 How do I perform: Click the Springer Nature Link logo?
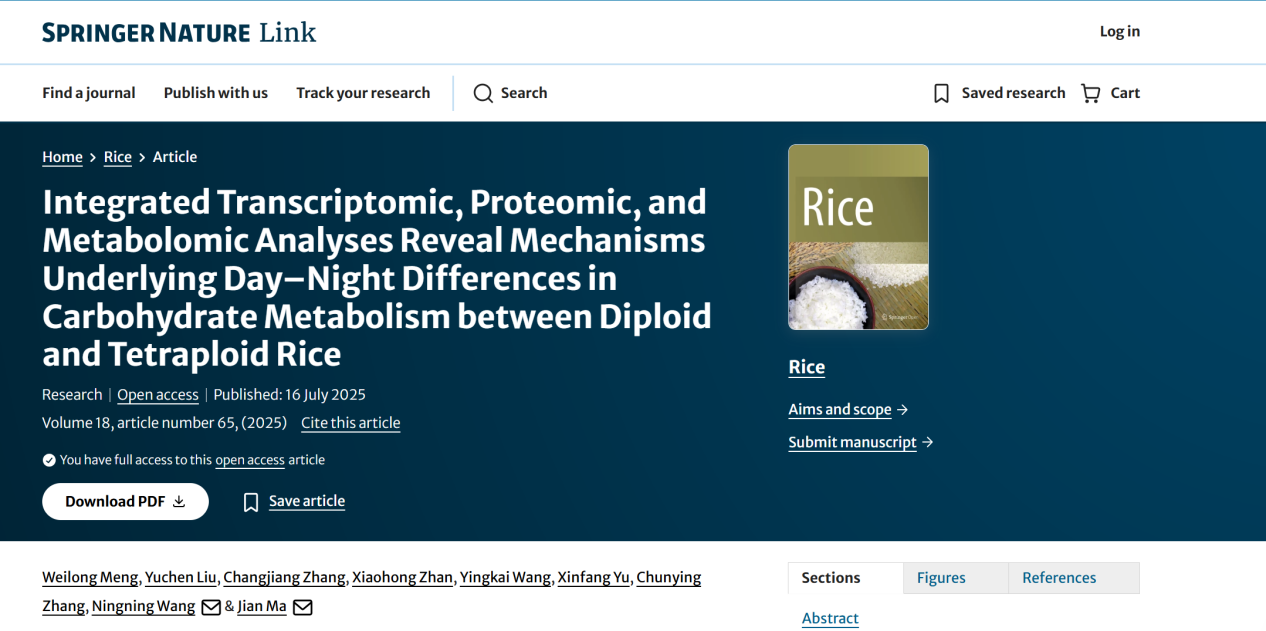pyautogui.click(x=179, y=32)
